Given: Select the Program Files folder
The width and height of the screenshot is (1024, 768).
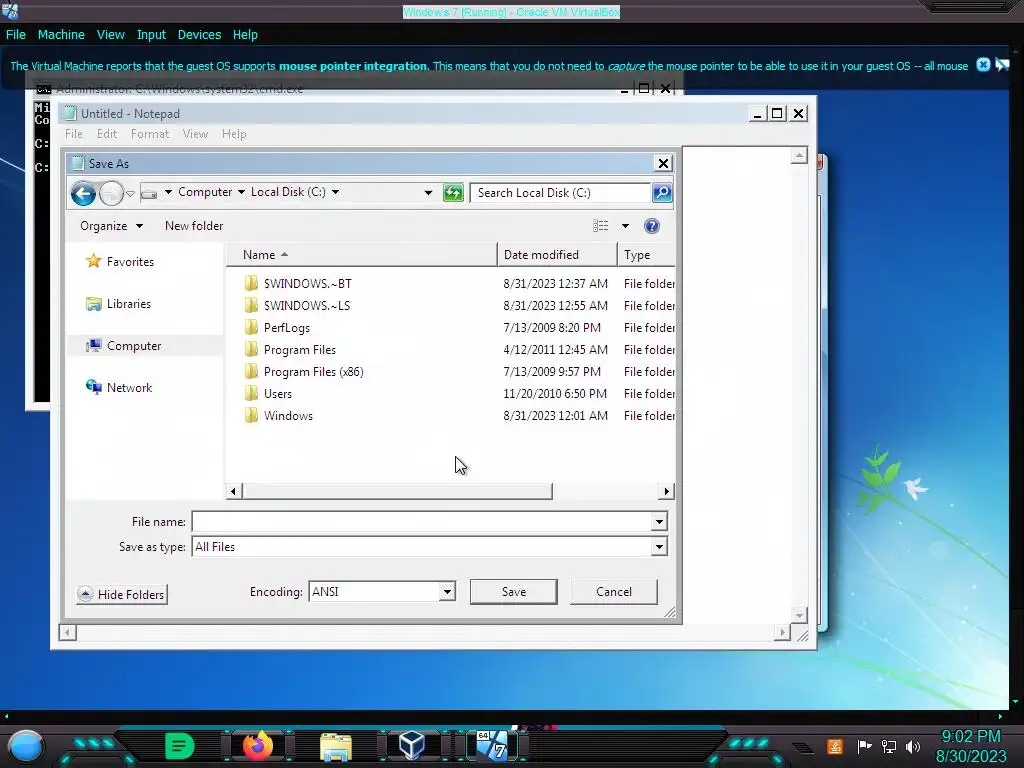Looking at the screenshot, I should (x=299, y=350).
